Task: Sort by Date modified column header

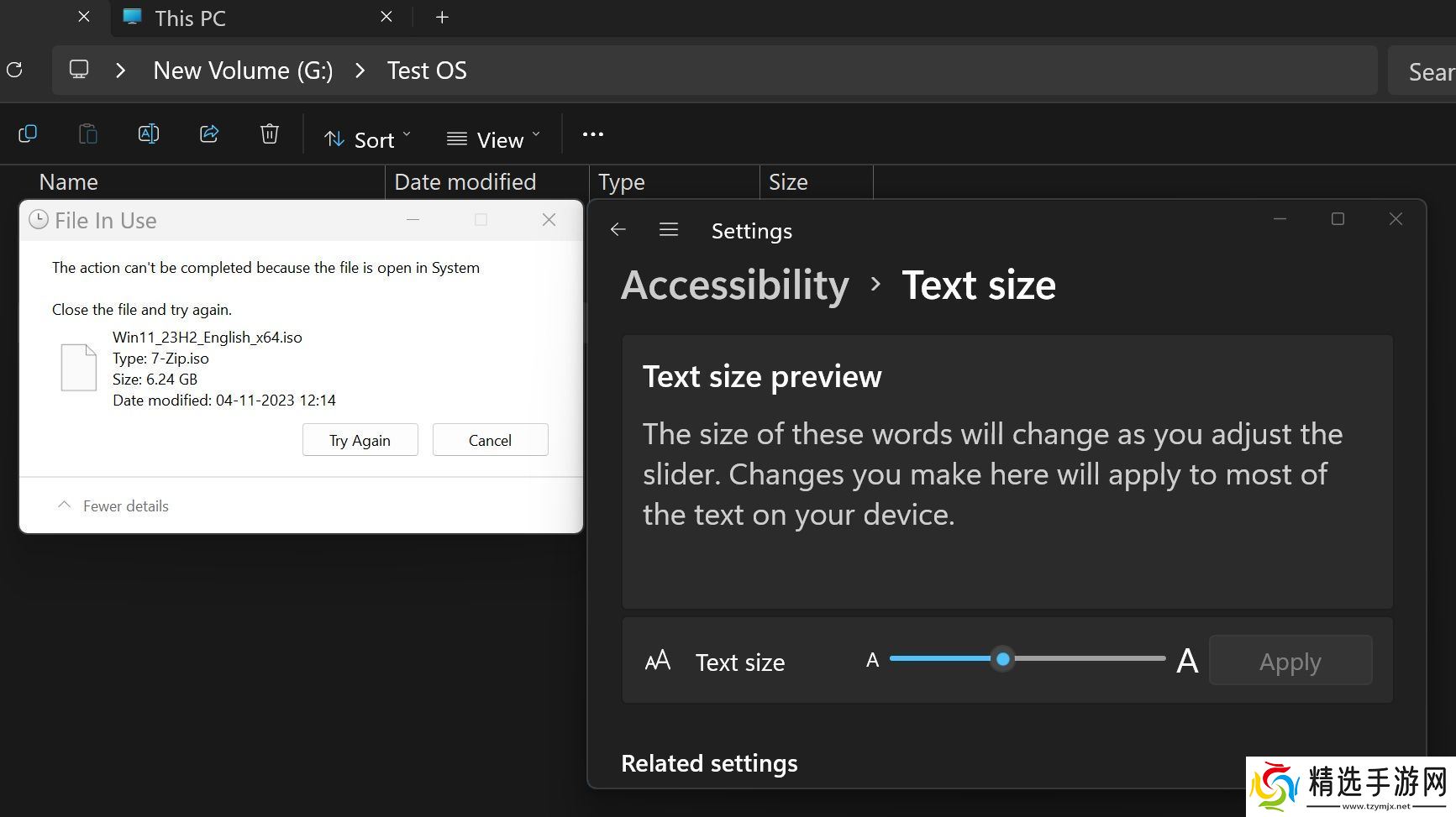Action: 465,182
